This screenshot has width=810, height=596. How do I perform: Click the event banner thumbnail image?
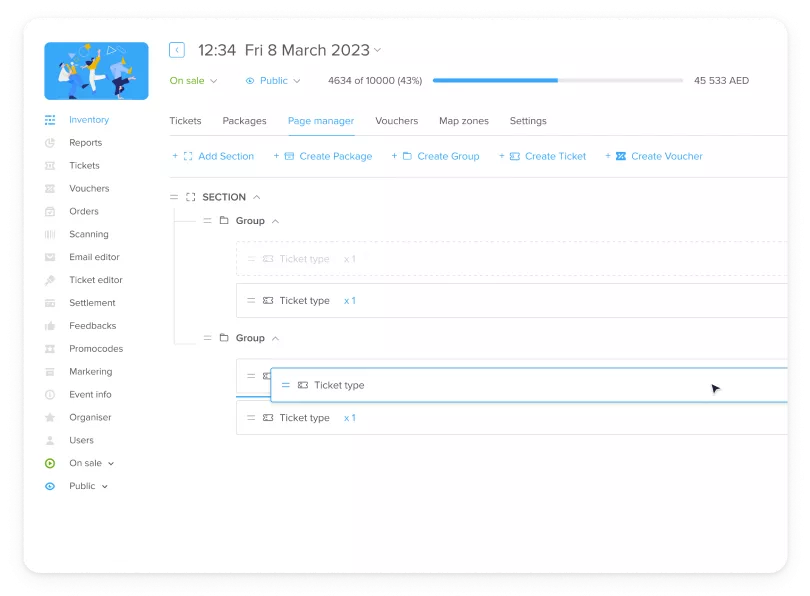click(96, 71)
